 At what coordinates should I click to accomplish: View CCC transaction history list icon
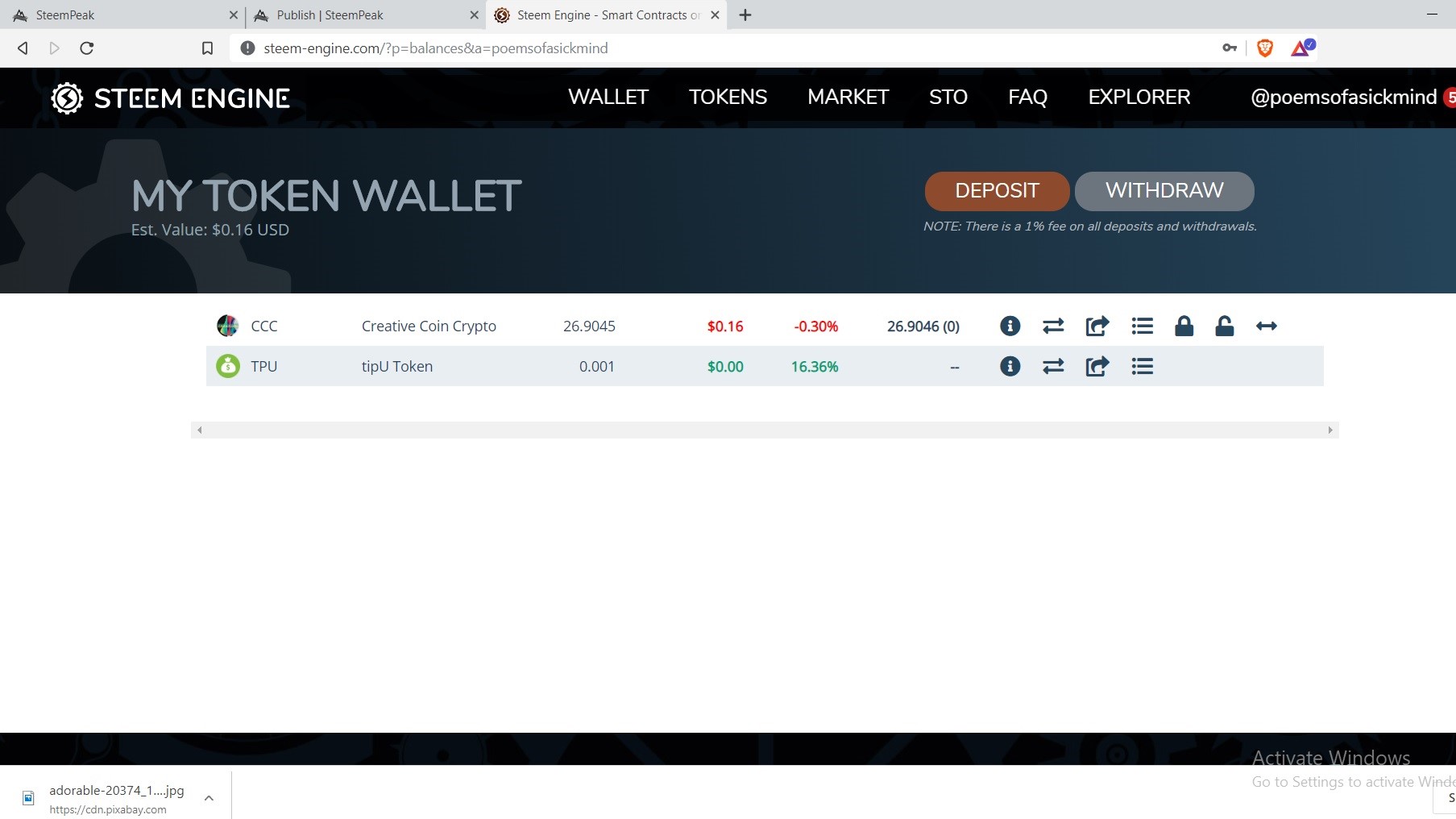point(1142,326)
